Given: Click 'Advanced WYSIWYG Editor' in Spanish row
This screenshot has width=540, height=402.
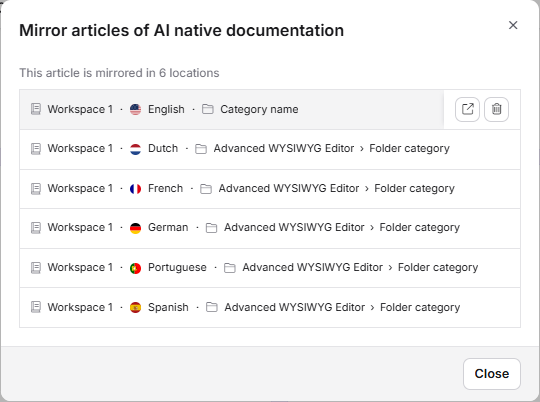Looking at the screenshot, I should [x=294, y=307].
